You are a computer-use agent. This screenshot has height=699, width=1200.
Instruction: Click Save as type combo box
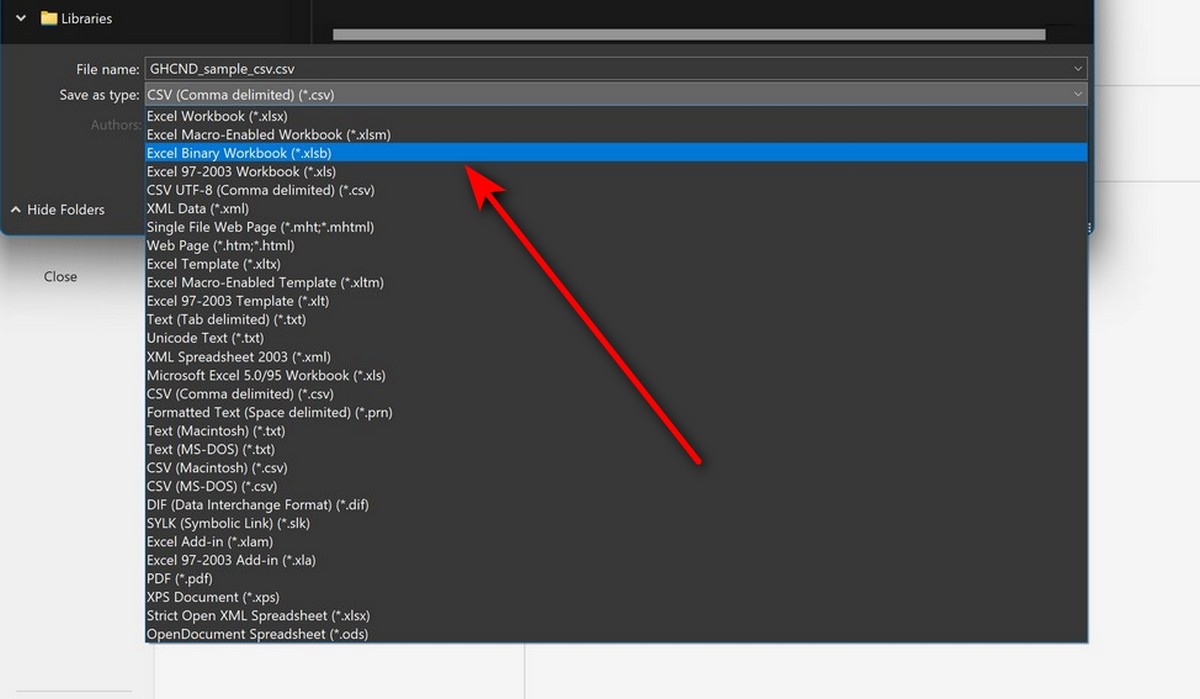tap(616, 95)
